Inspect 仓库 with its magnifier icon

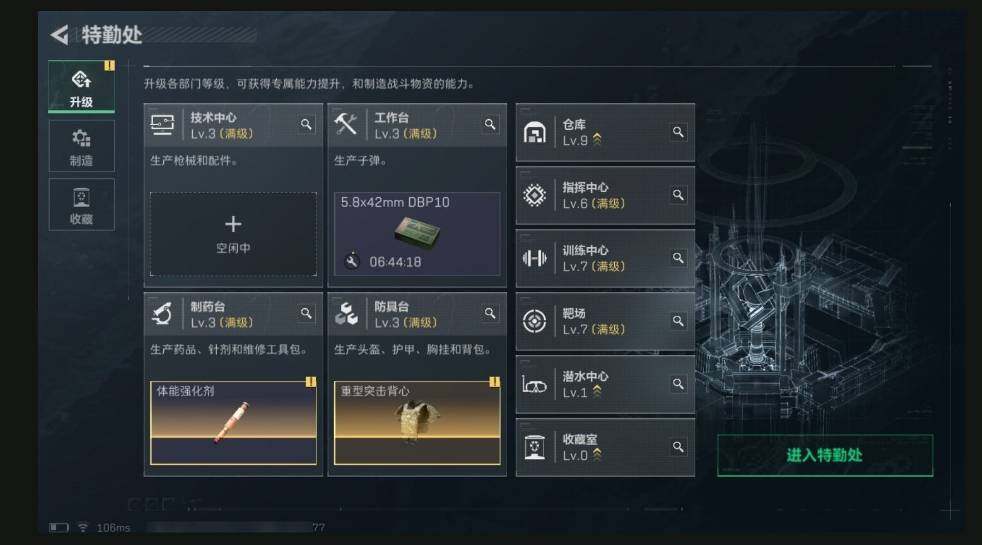point(678,132)
